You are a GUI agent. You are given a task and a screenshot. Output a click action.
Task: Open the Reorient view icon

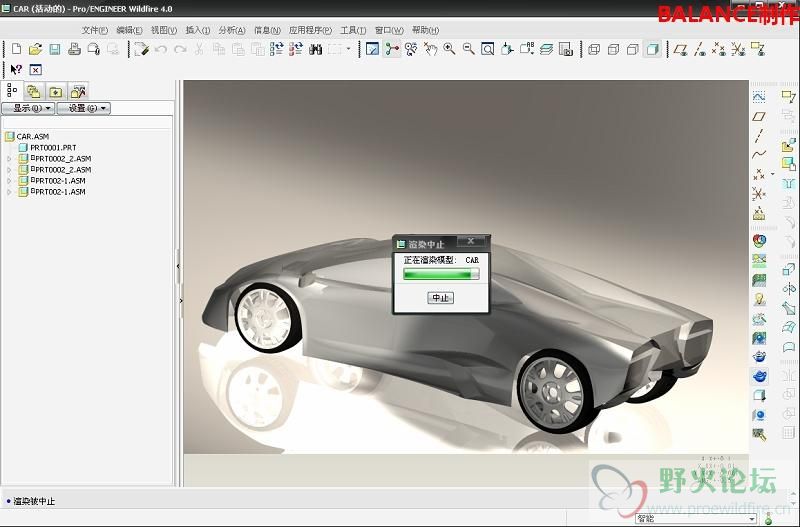[507, 49]
